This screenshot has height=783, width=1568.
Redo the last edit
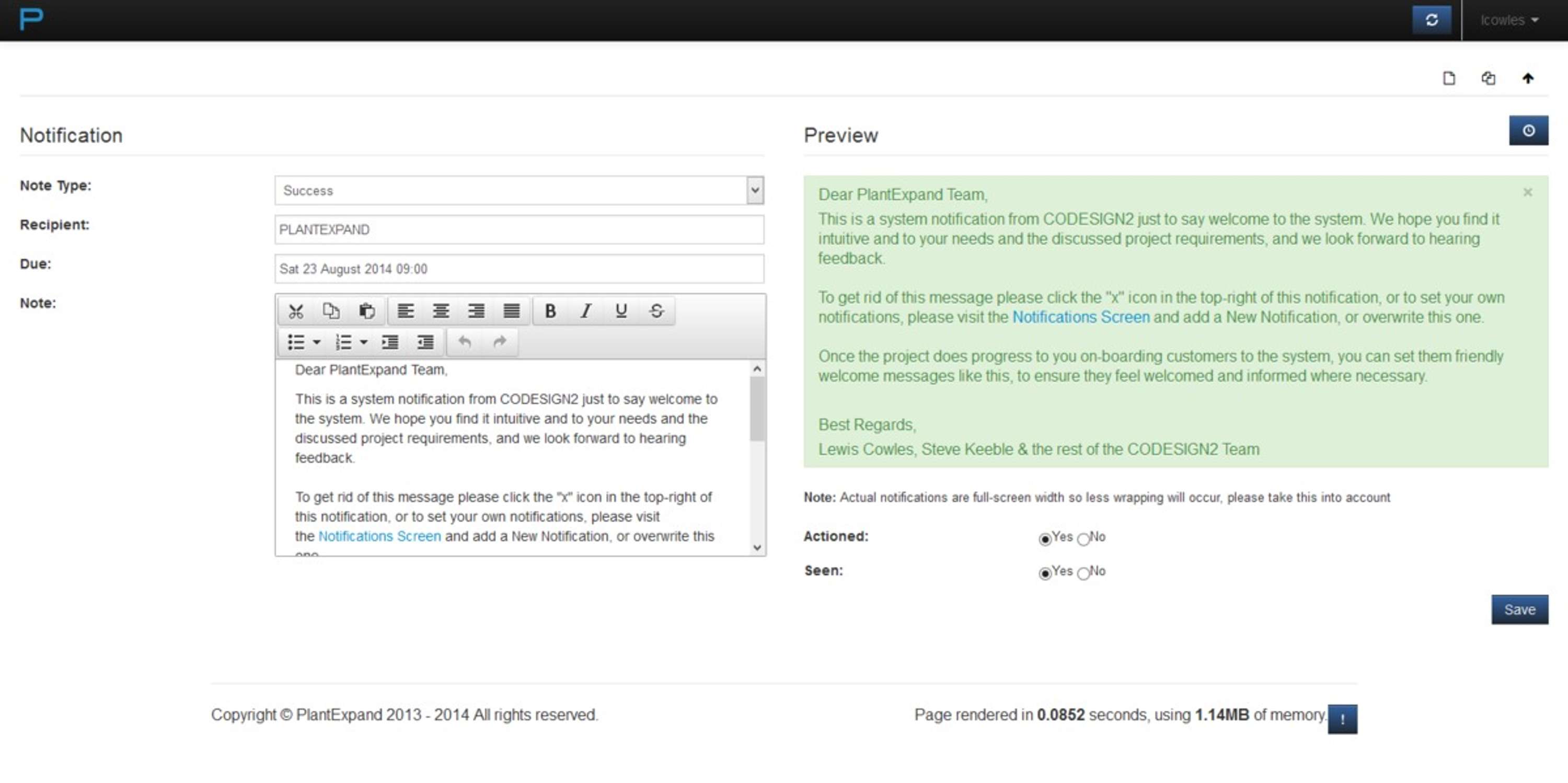point(500,342)
